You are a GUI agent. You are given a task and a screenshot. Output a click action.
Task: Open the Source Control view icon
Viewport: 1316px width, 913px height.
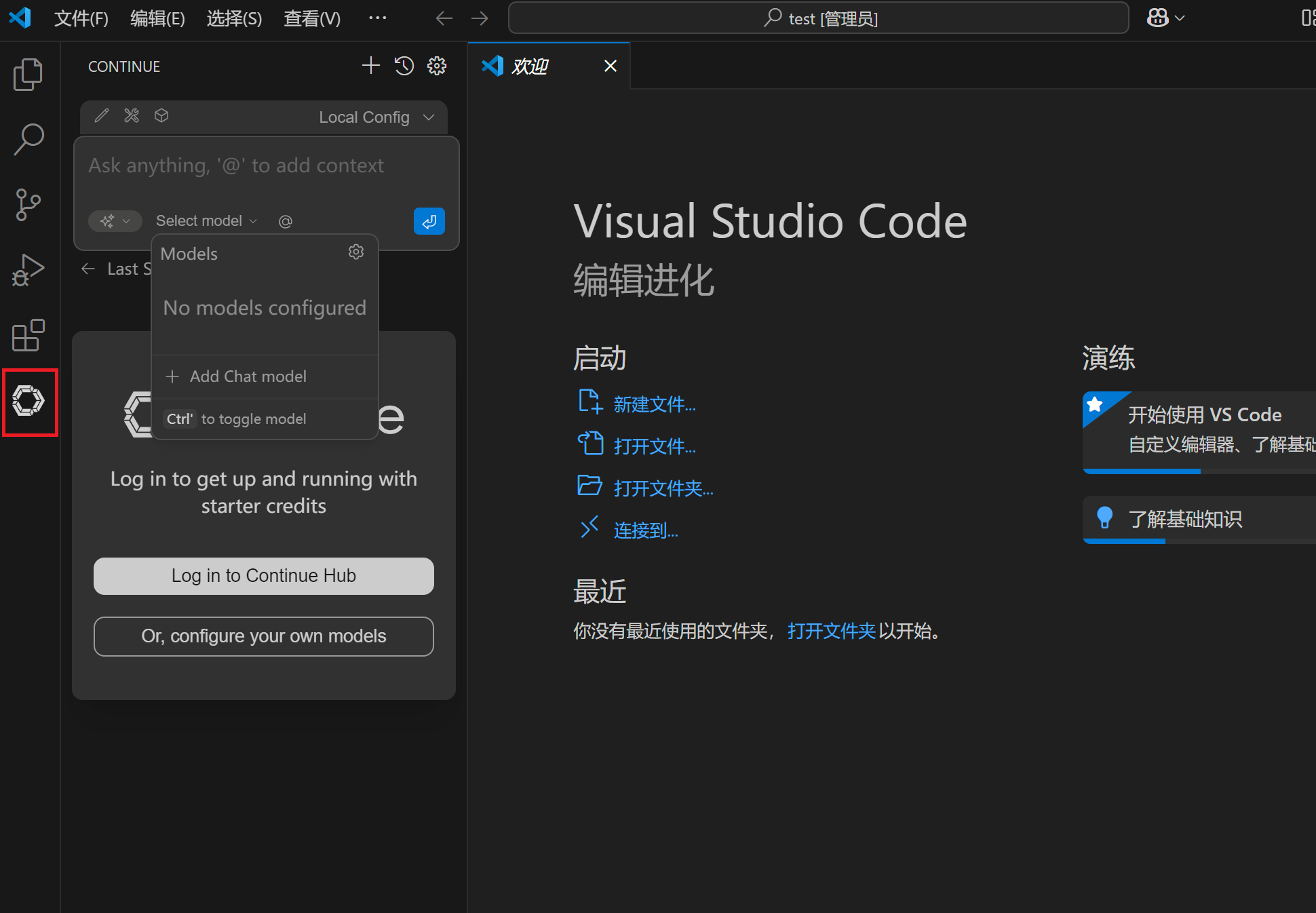click(x=28, y=204)
